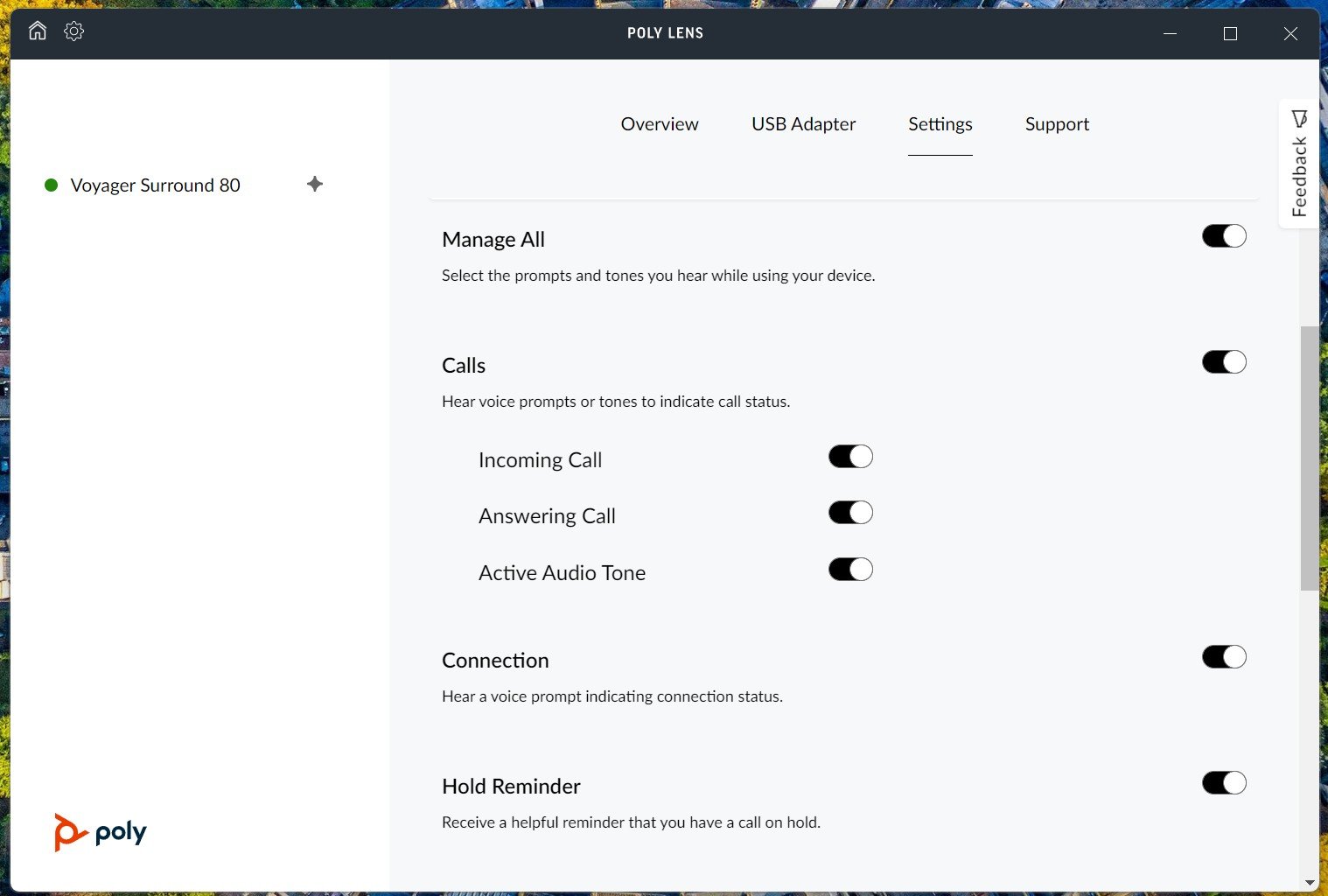Image resolution: width=1328 pixels, height=896 pixels.
Task: Click the Poly logo in the sidebar
Action: coord(101,832)
